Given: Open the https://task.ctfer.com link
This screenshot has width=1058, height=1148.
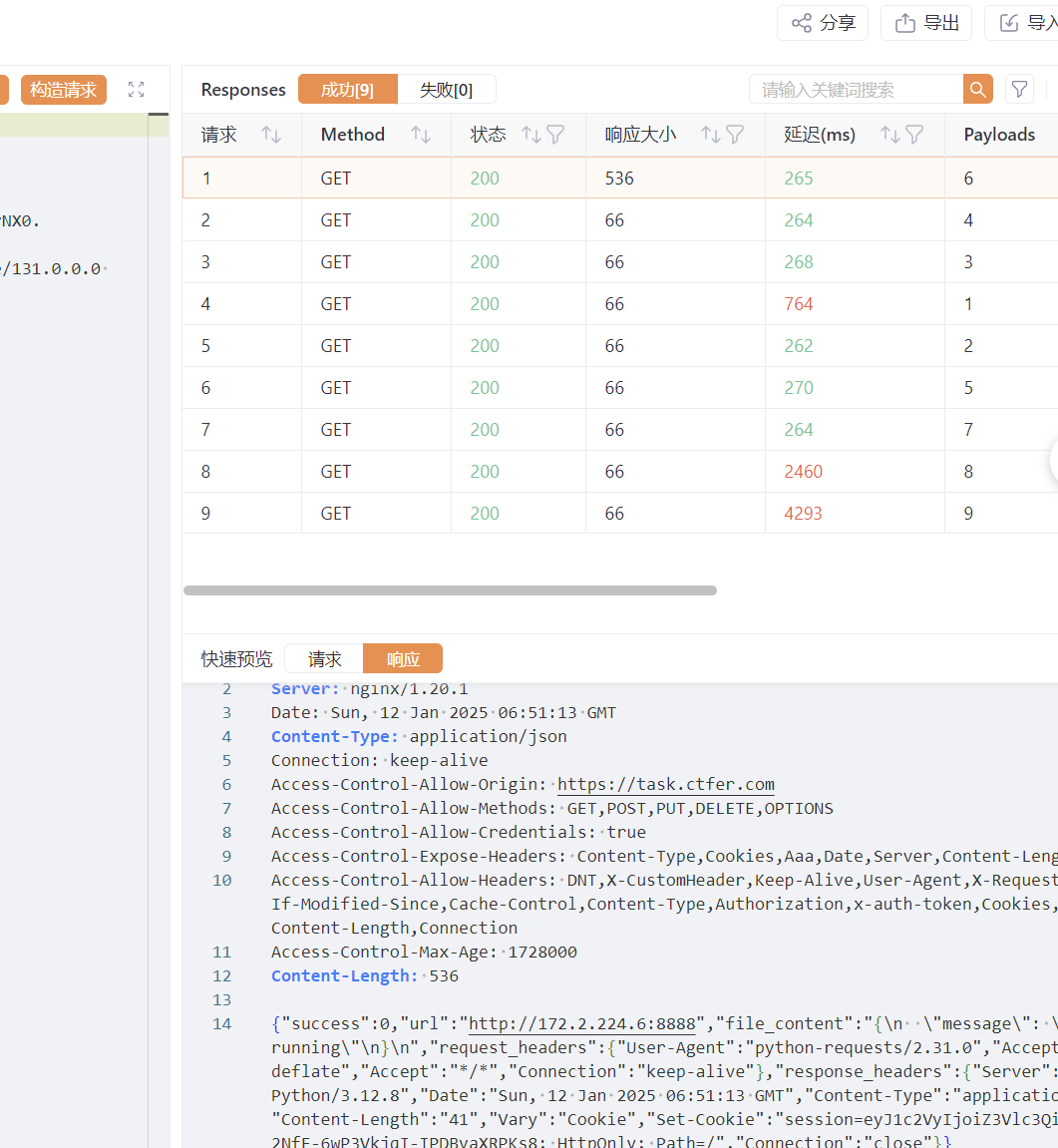Looking at the screenshot, I should (665, 784).
